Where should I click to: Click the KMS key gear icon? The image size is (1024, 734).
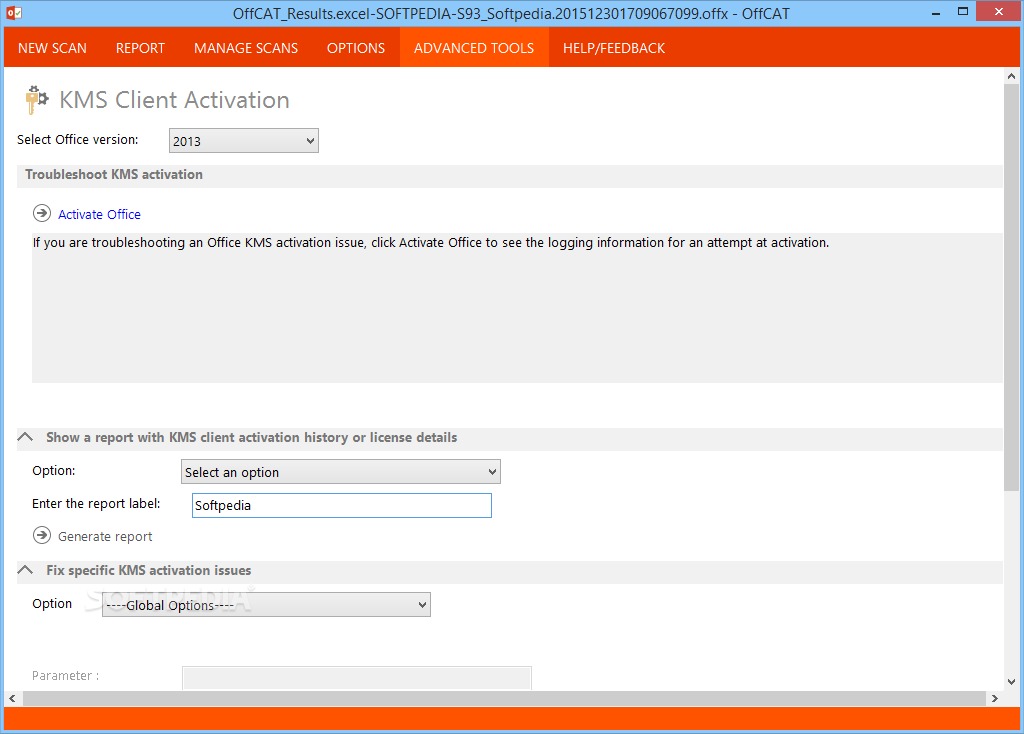pyautogui.click(x=37, y=100)
